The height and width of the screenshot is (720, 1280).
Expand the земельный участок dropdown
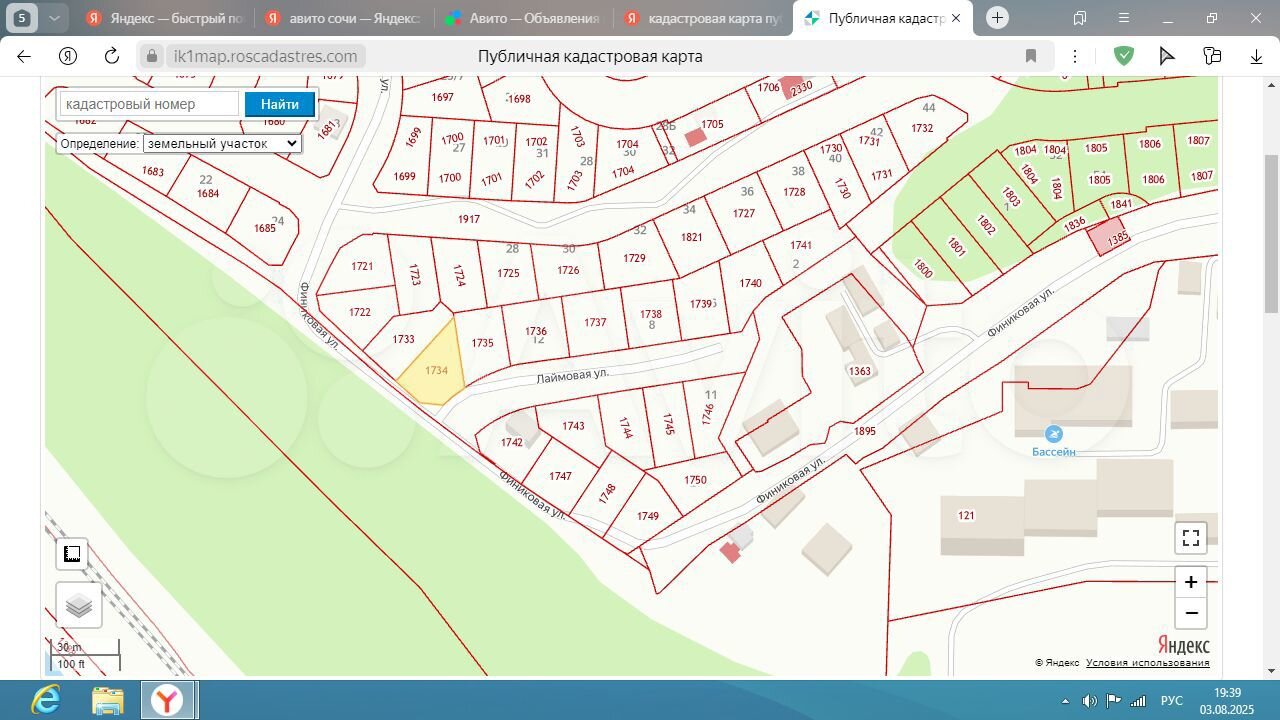pos(221,143)
